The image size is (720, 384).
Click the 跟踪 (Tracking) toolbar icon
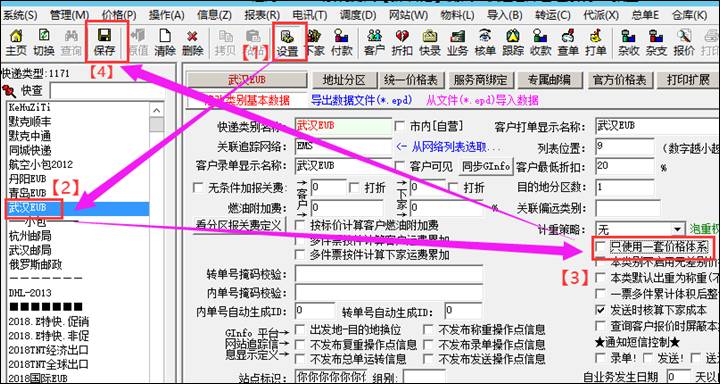[x=512, y=42]
